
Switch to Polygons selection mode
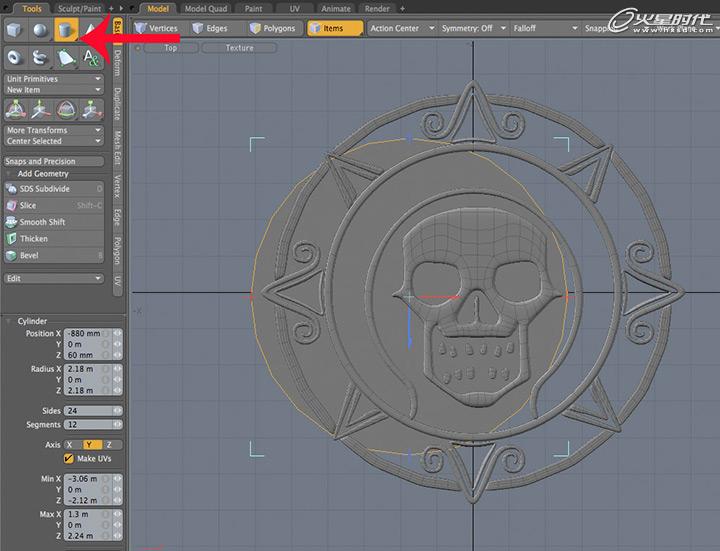[272, 29]
